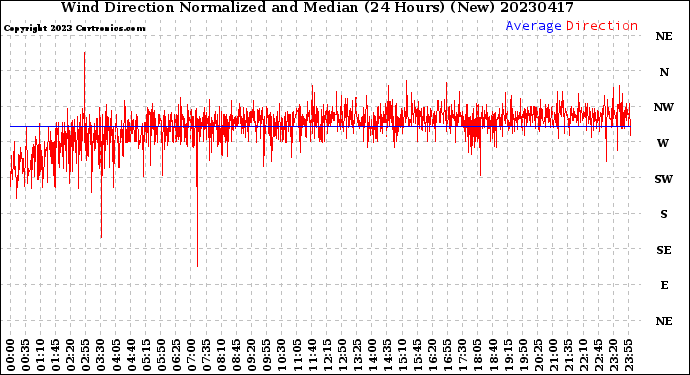The width and height of the screenshot is (690, 375).
Task: Click the 07:35 time axis label
Action: point(206,355)
